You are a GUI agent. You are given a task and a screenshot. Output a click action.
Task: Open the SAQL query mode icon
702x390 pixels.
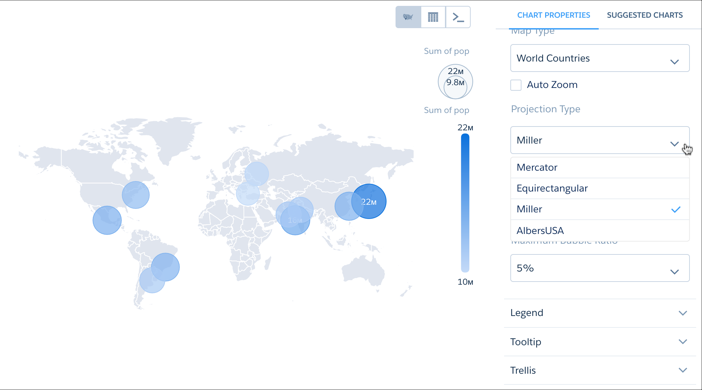click(458, 17)
